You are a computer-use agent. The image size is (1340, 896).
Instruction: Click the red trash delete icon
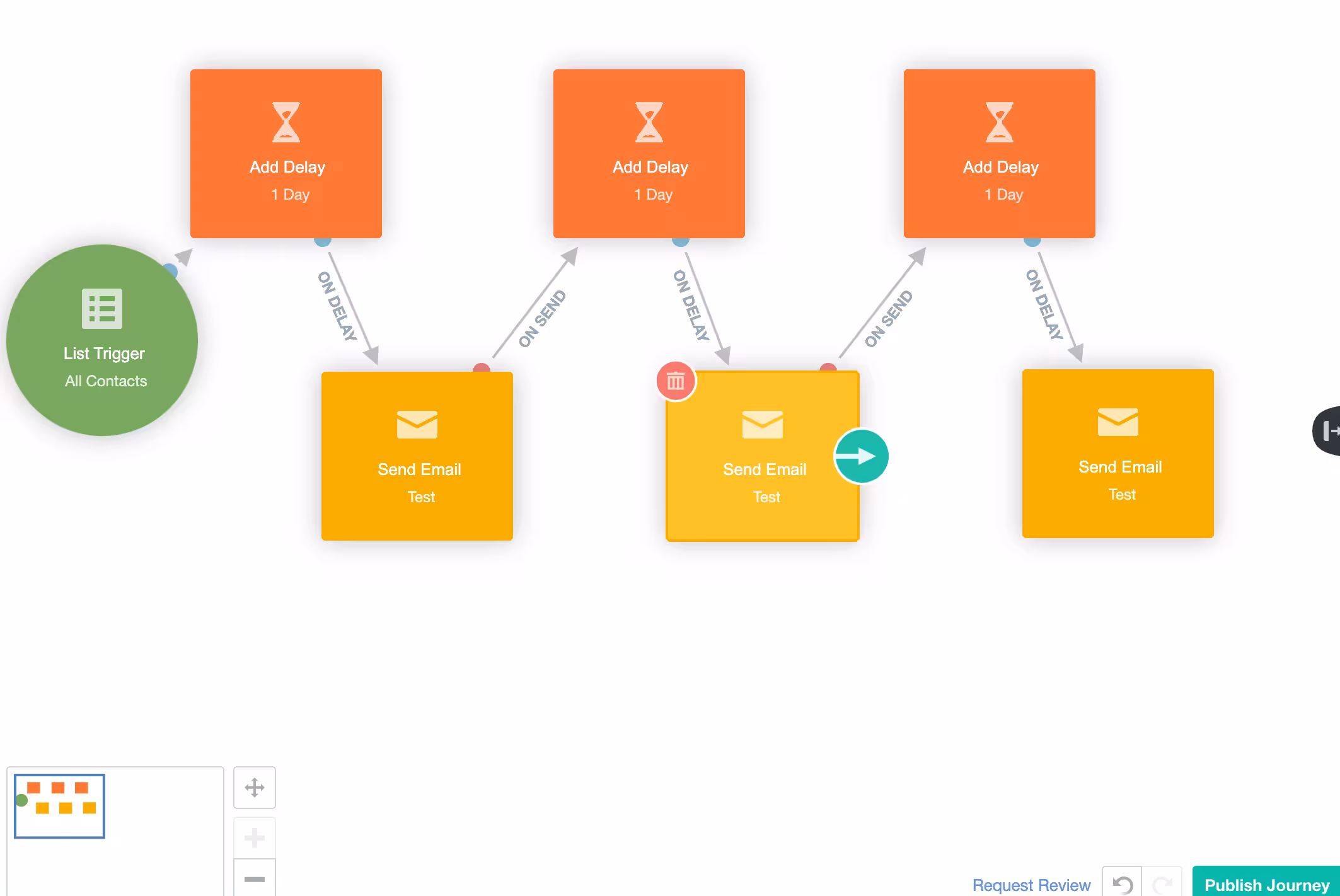(676, 381)
